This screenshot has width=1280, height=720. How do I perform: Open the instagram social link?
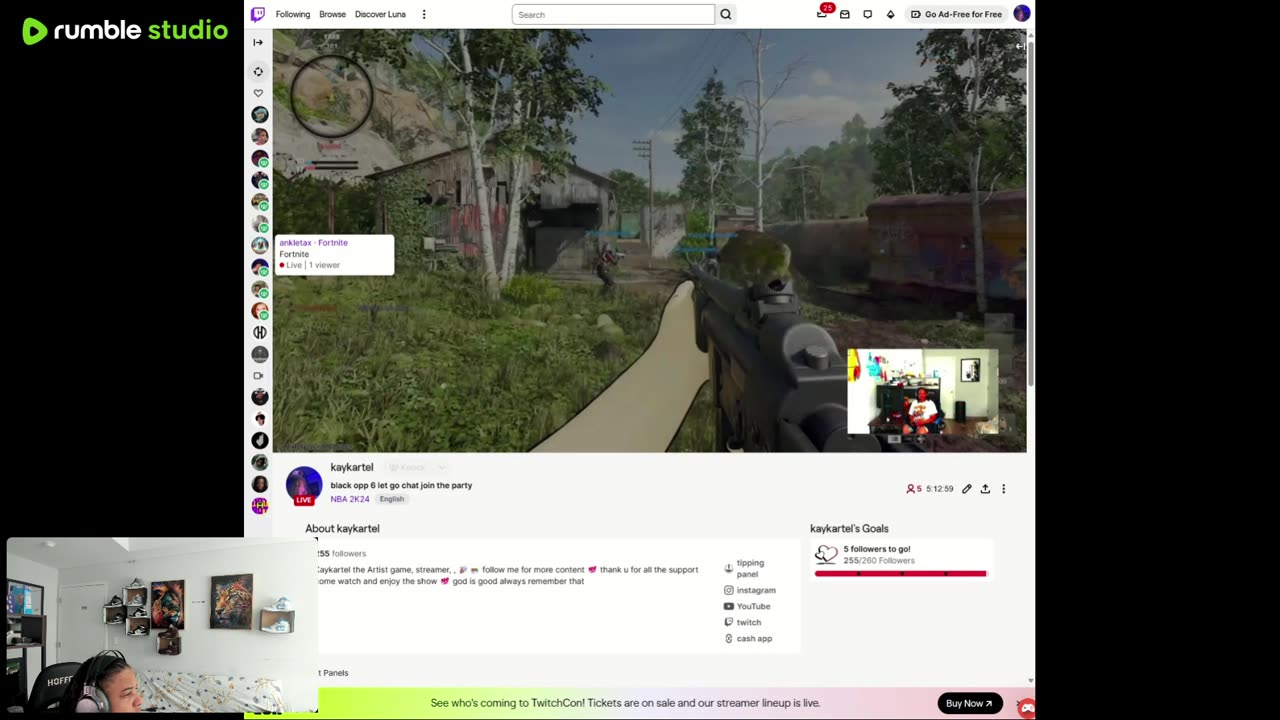(750, 590)
